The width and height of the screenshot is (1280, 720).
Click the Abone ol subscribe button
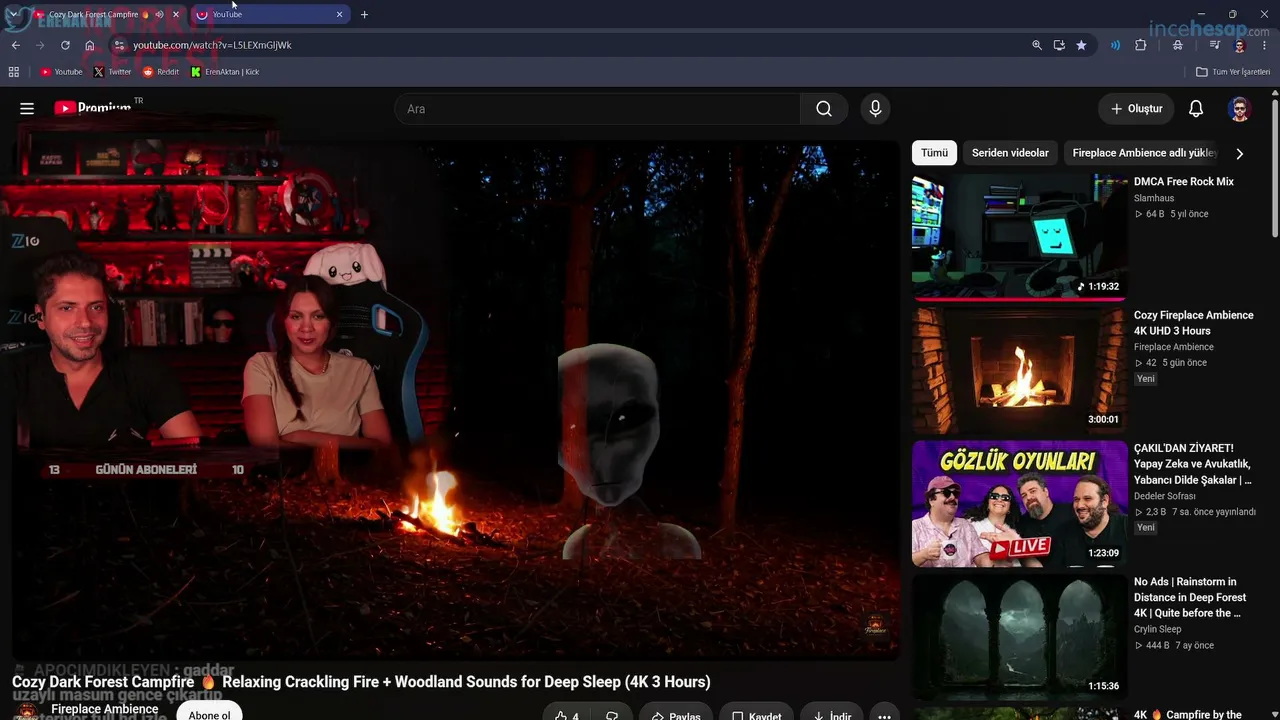tap(209, 714)
